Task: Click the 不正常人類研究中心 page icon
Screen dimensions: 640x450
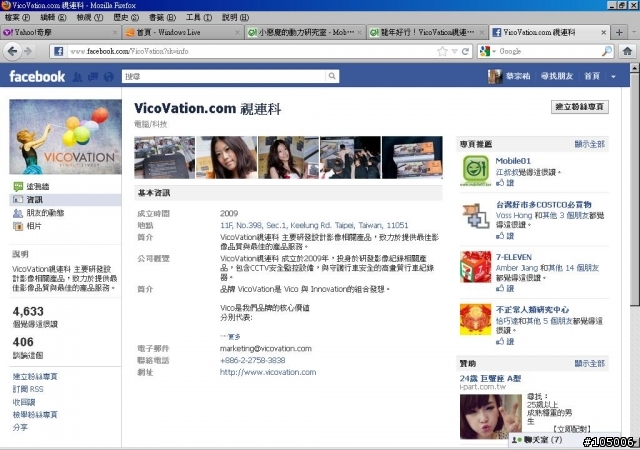Action: coord(476,319)
